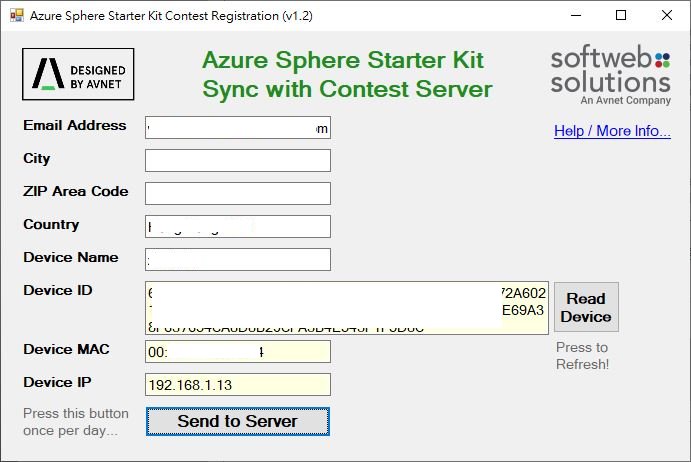The width and height of the screenshot is (691, 462).
Task: Click the Send to Server button
Action: tap(238, 421)
